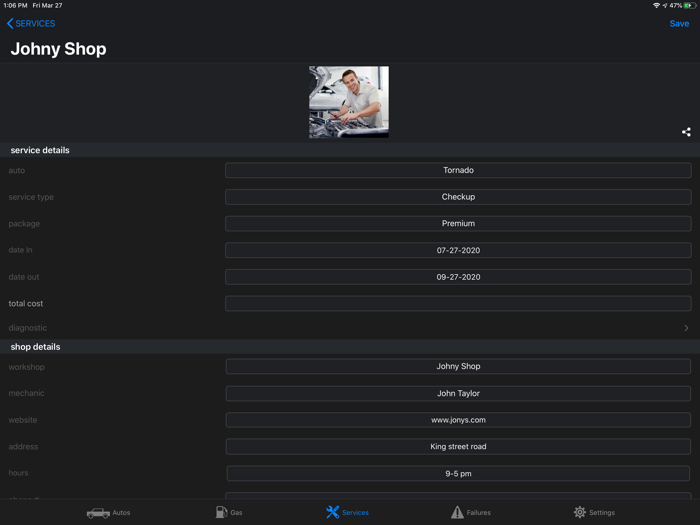
Task: Open the Failures warning tab
Action: coord(471,512)
